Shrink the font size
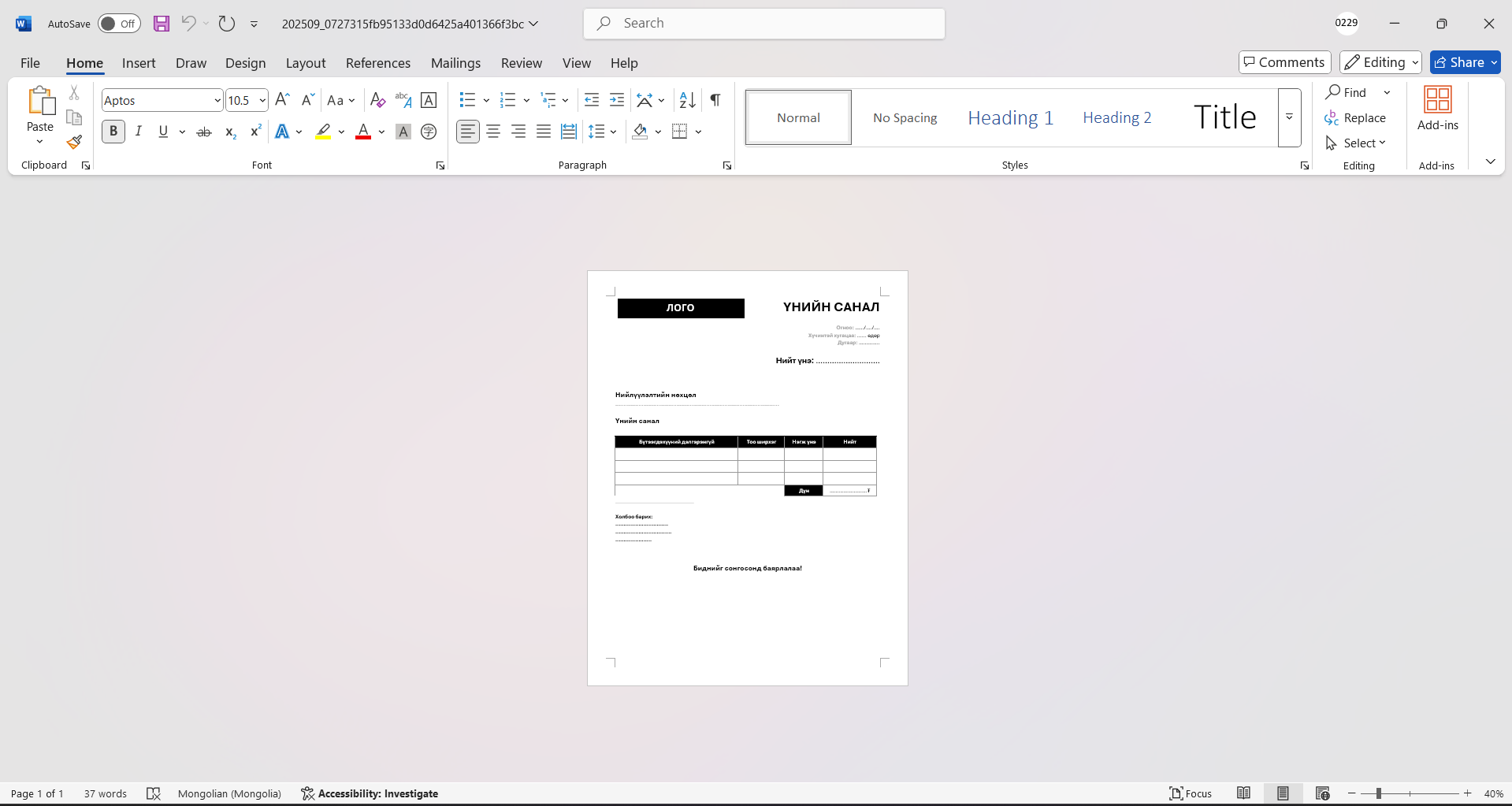The width and height of the screenshot is (1512, 806). click(x=307, y=100)
